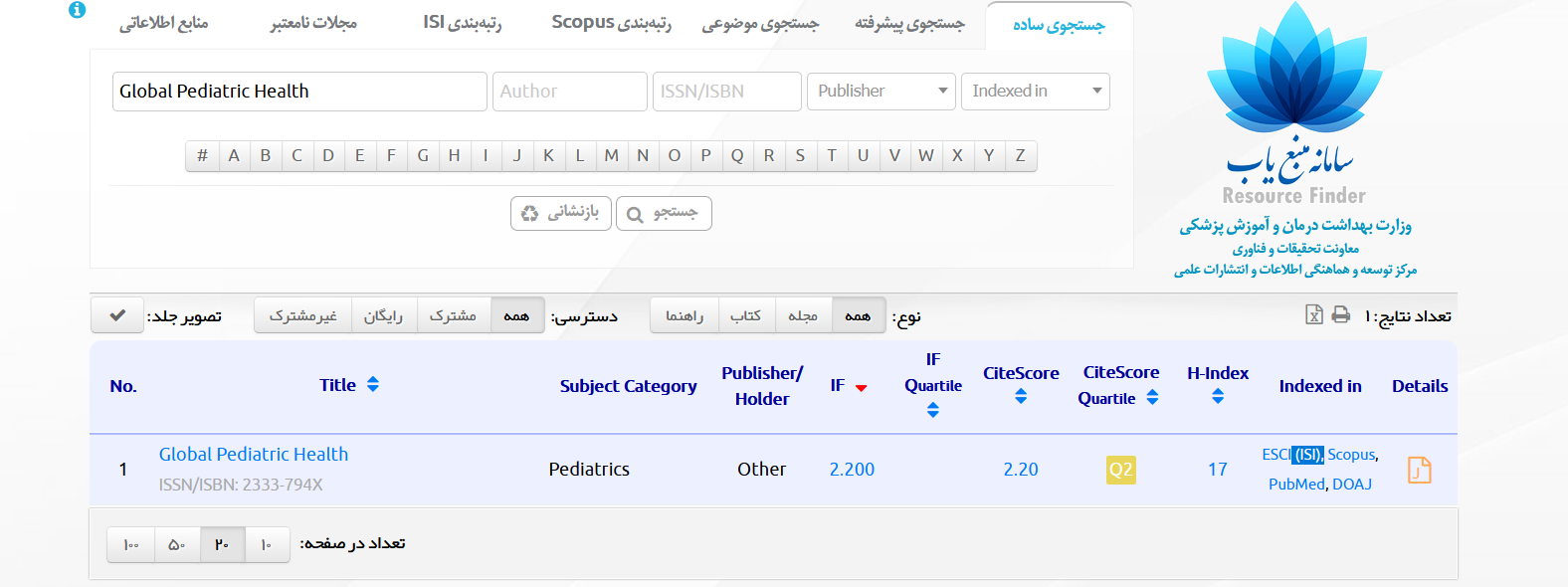Switch to جستجوی ساده tab
This screenshot has height=587, width=1568.
1059,25
